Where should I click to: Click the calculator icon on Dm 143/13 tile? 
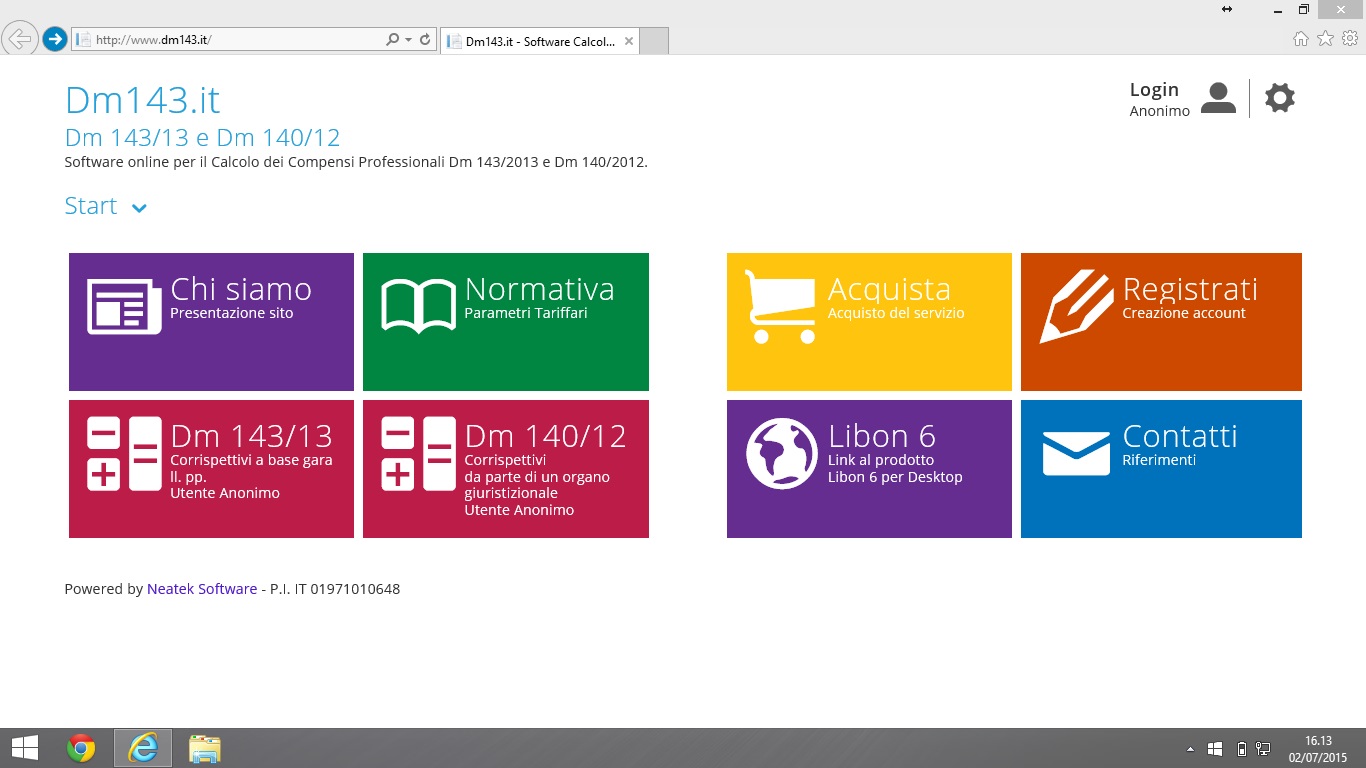pos(124,454)
